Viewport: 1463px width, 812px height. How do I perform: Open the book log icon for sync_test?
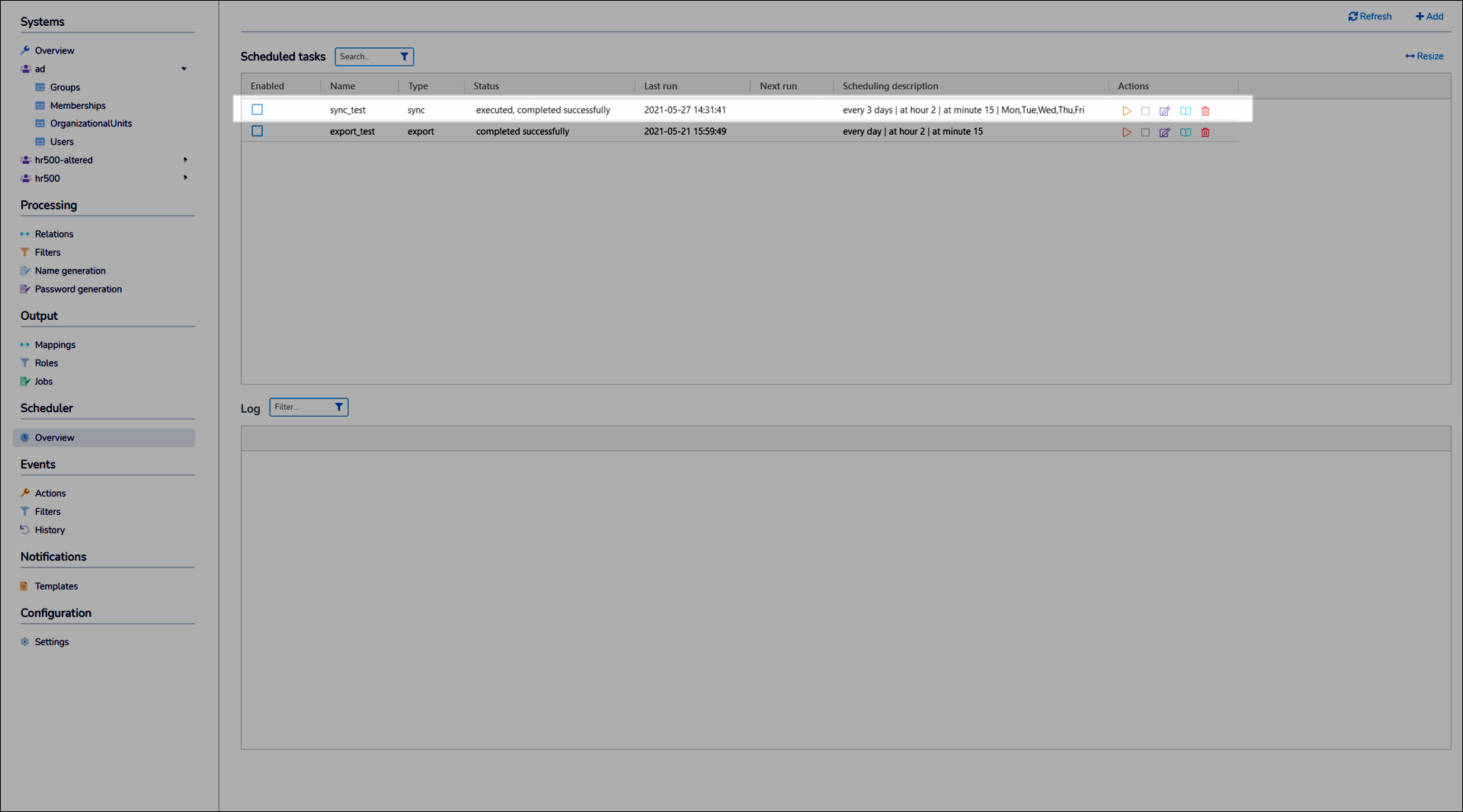1186,111
